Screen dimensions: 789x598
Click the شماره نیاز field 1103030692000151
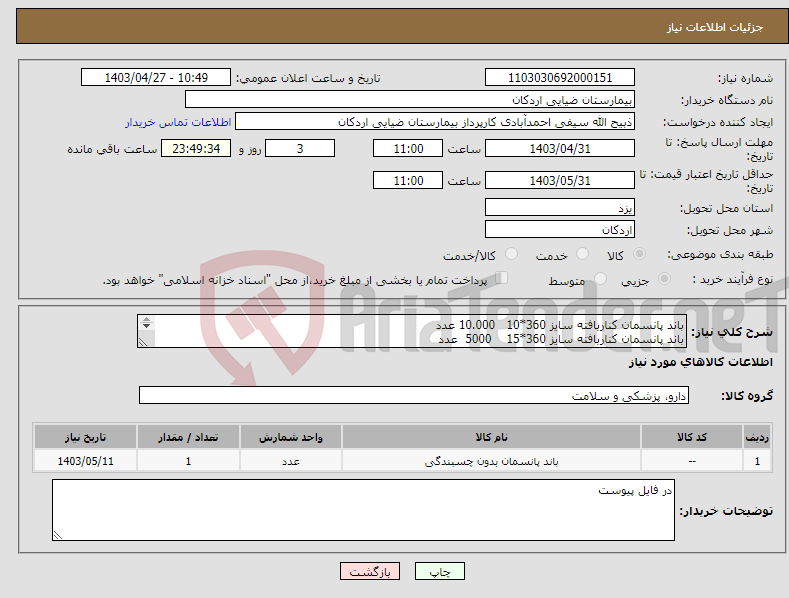click(560, 78)
